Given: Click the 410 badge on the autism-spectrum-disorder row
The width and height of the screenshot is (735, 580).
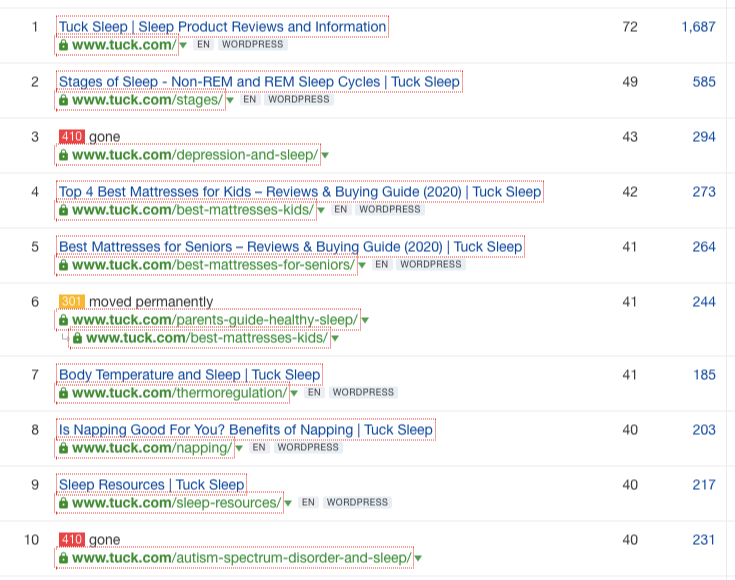Looking at the screenshot, I should point(72,540).
